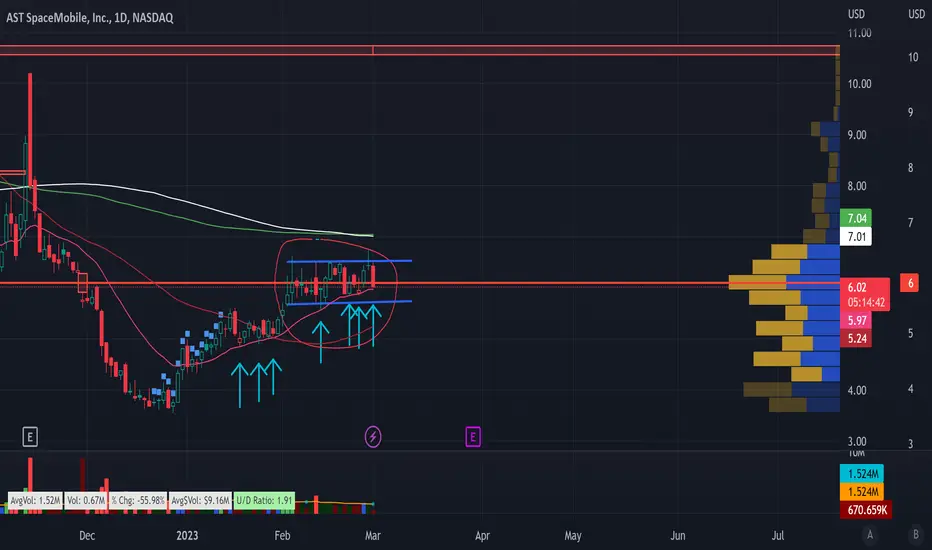This screenshot has width=932, height=550.
Task: Click the Dec label on the time axis
Action: point(87,535)
